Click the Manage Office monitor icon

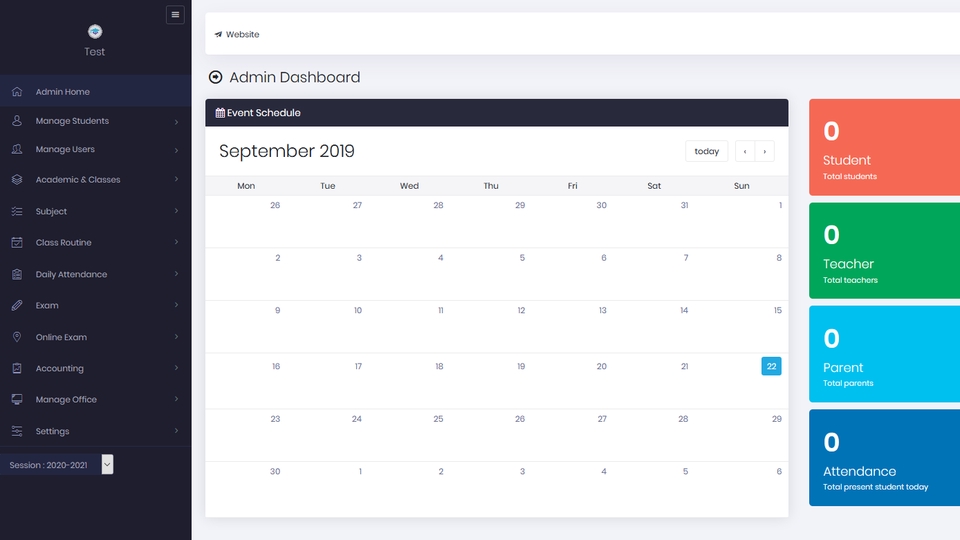[17, 399]
